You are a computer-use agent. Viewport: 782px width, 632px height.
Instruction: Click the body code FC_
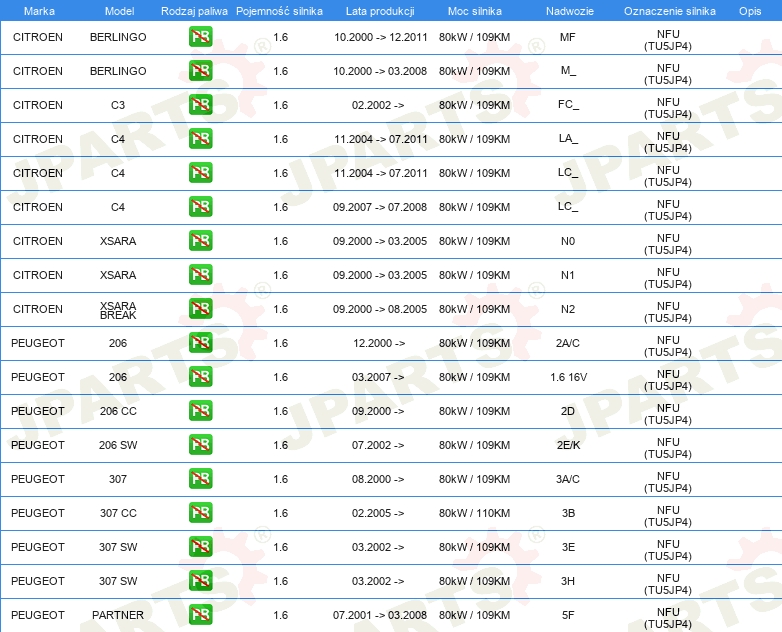[x=568, y=105]
